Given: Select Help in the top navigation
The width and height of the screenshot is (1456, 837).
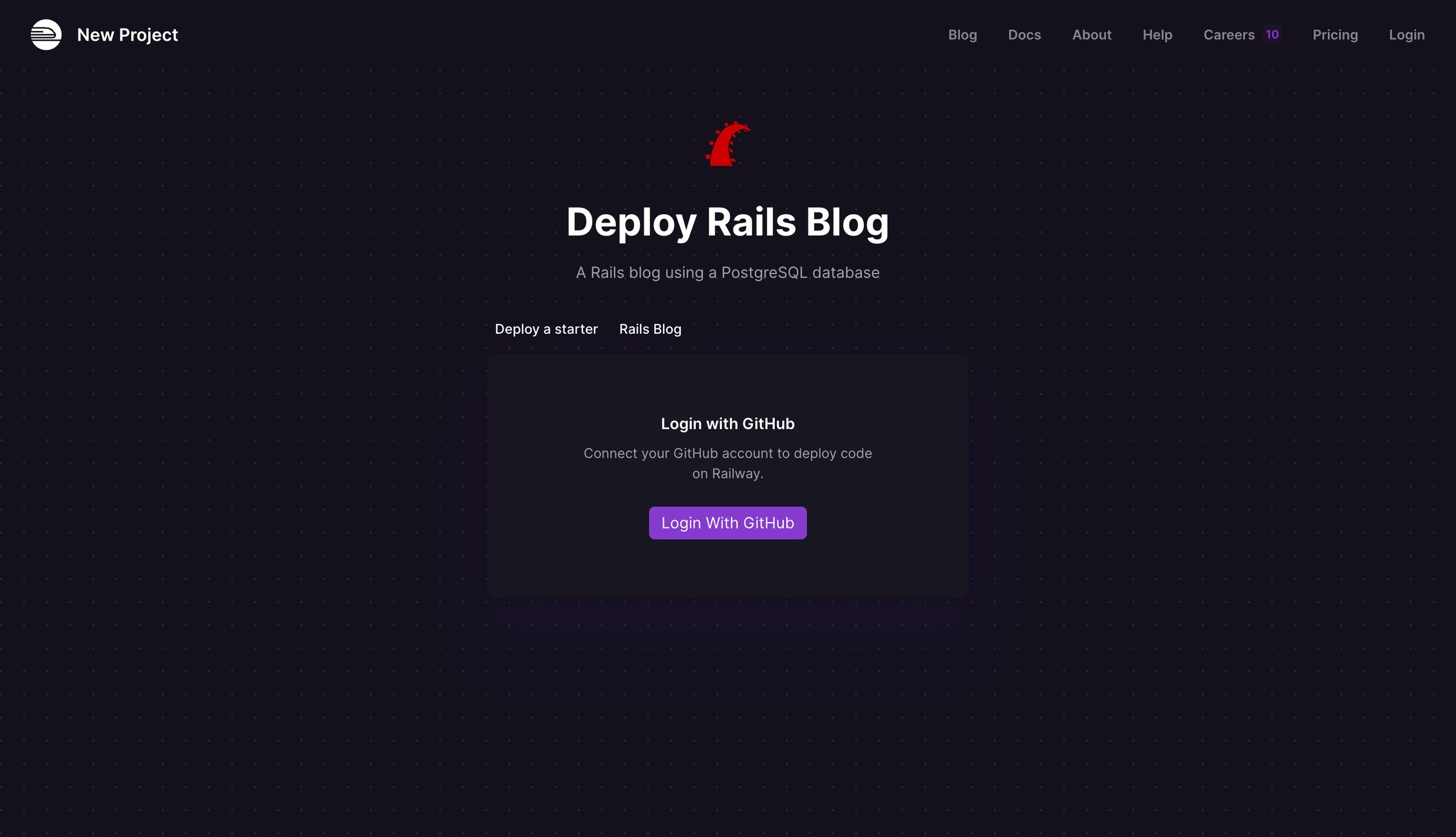Looking at the screenshot, I should coord(1157,35).
